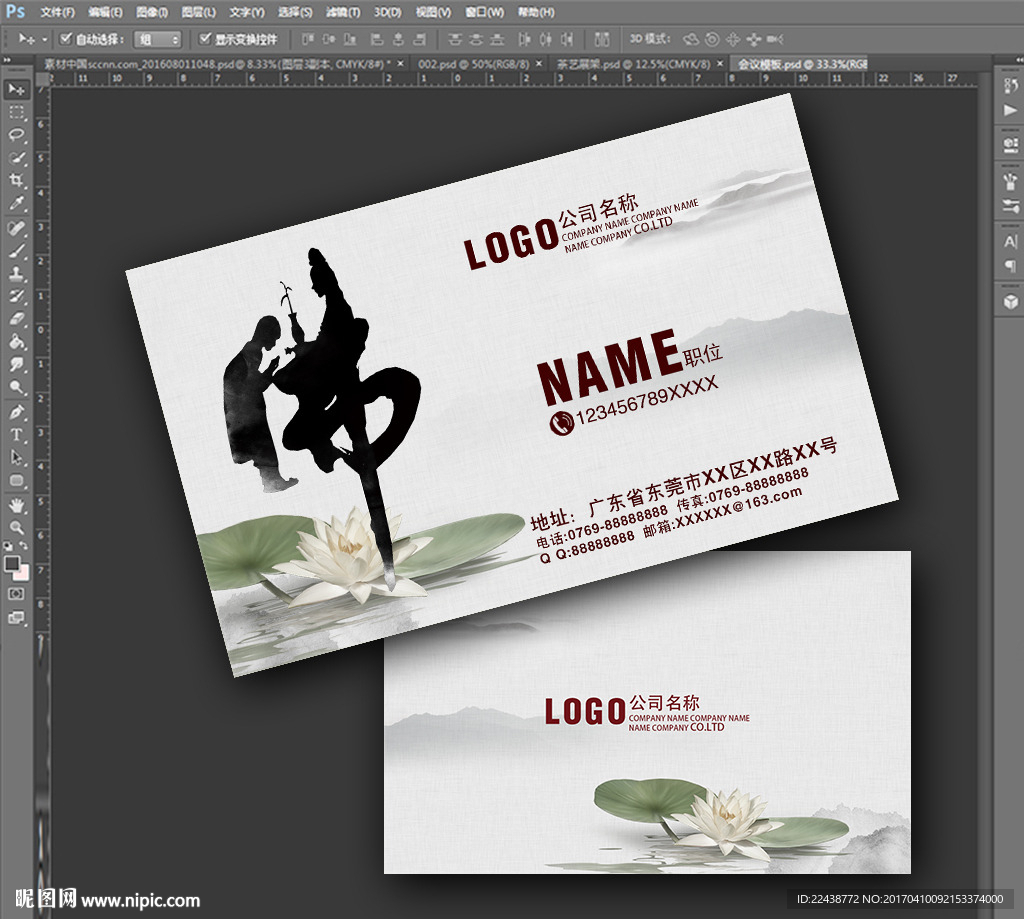Viewport: 1024px width, 919px height.
Task: Open the Brush Presets panel icon
Action: tap(1010, 180)
